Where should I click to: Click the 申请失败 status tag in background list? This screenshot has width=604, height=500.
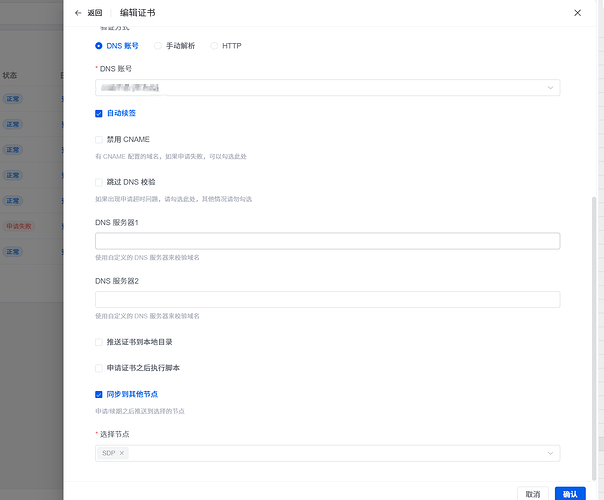pos(19,226)
